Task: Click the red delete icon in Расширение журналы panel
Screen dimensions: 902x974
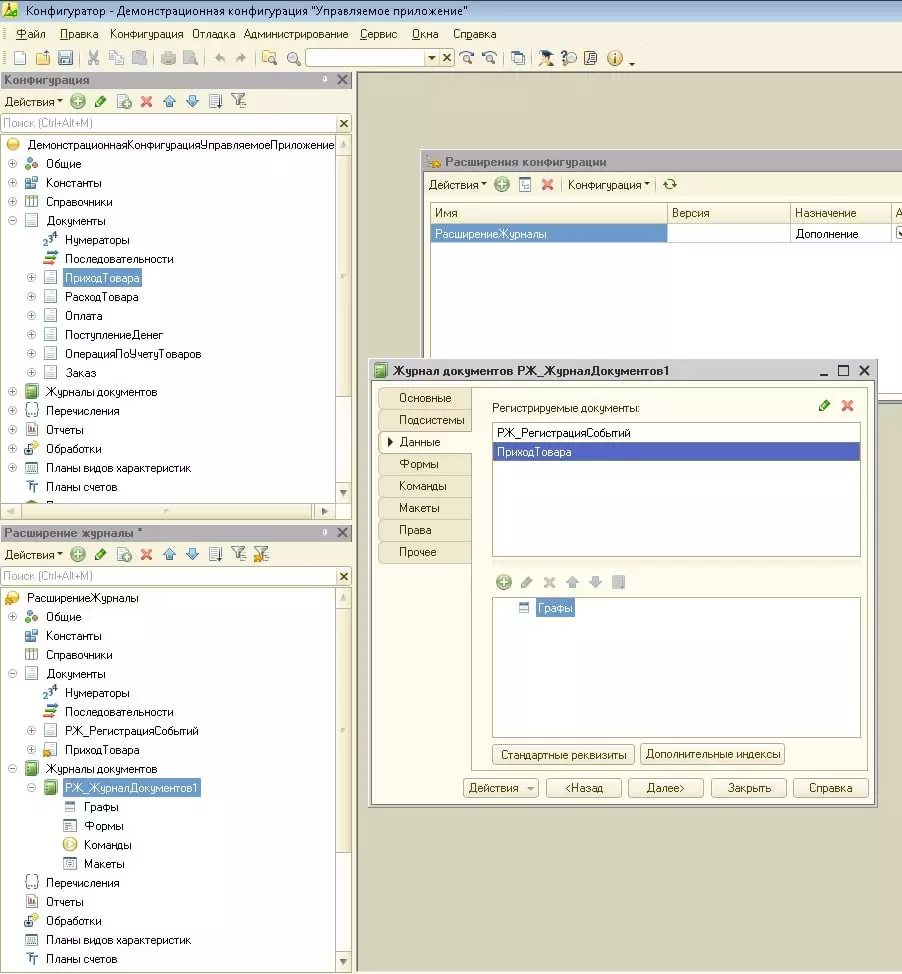Action: (x=146, y=554)
